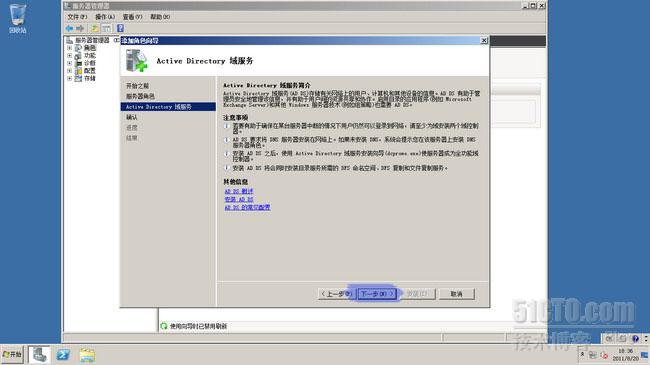This screenshot has height=365, width=650.
Task: Open the third AD DS link under 其他信息
Action: coord(247,207)
